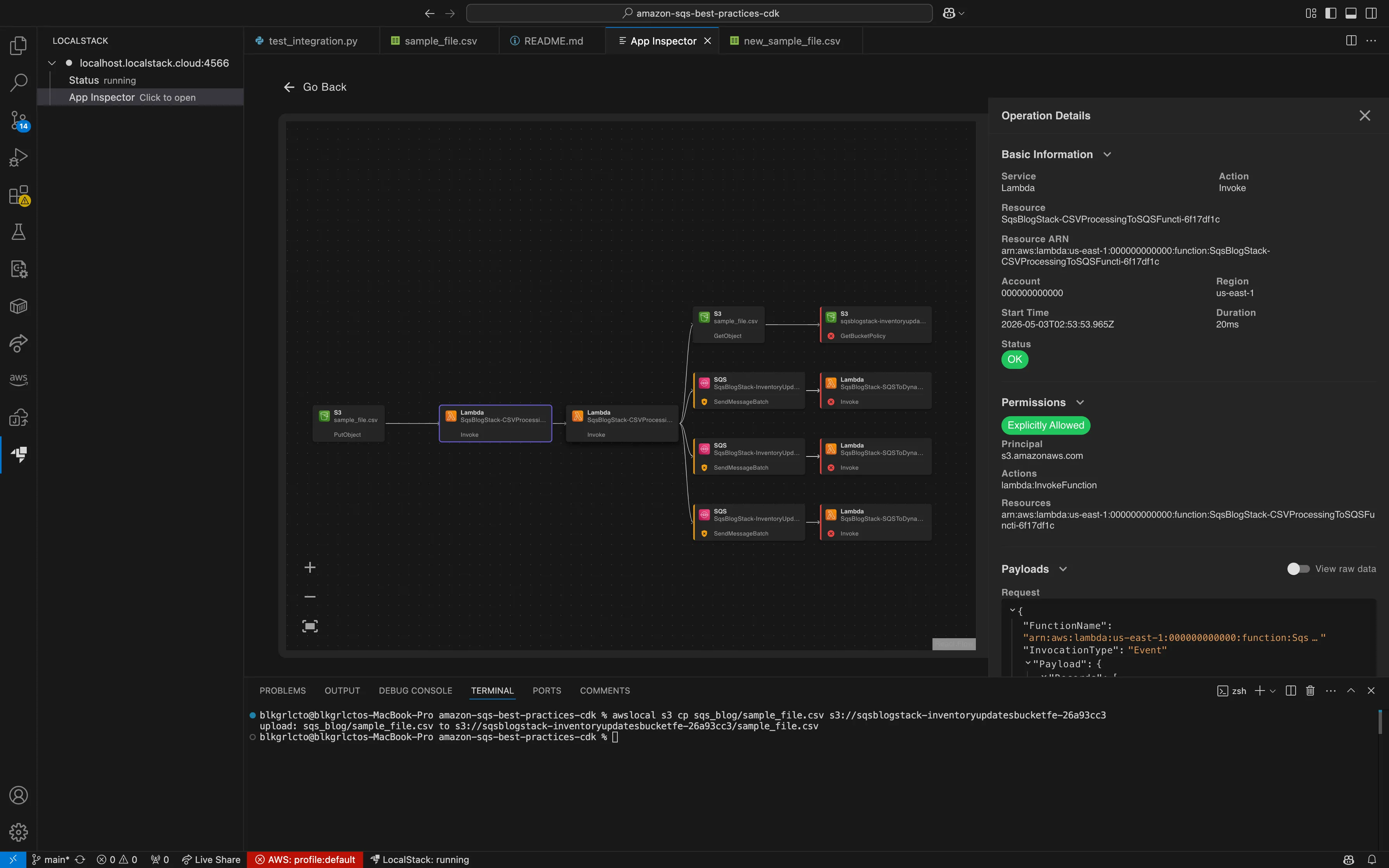Open the PORTS panel tab

pos(546,691)
